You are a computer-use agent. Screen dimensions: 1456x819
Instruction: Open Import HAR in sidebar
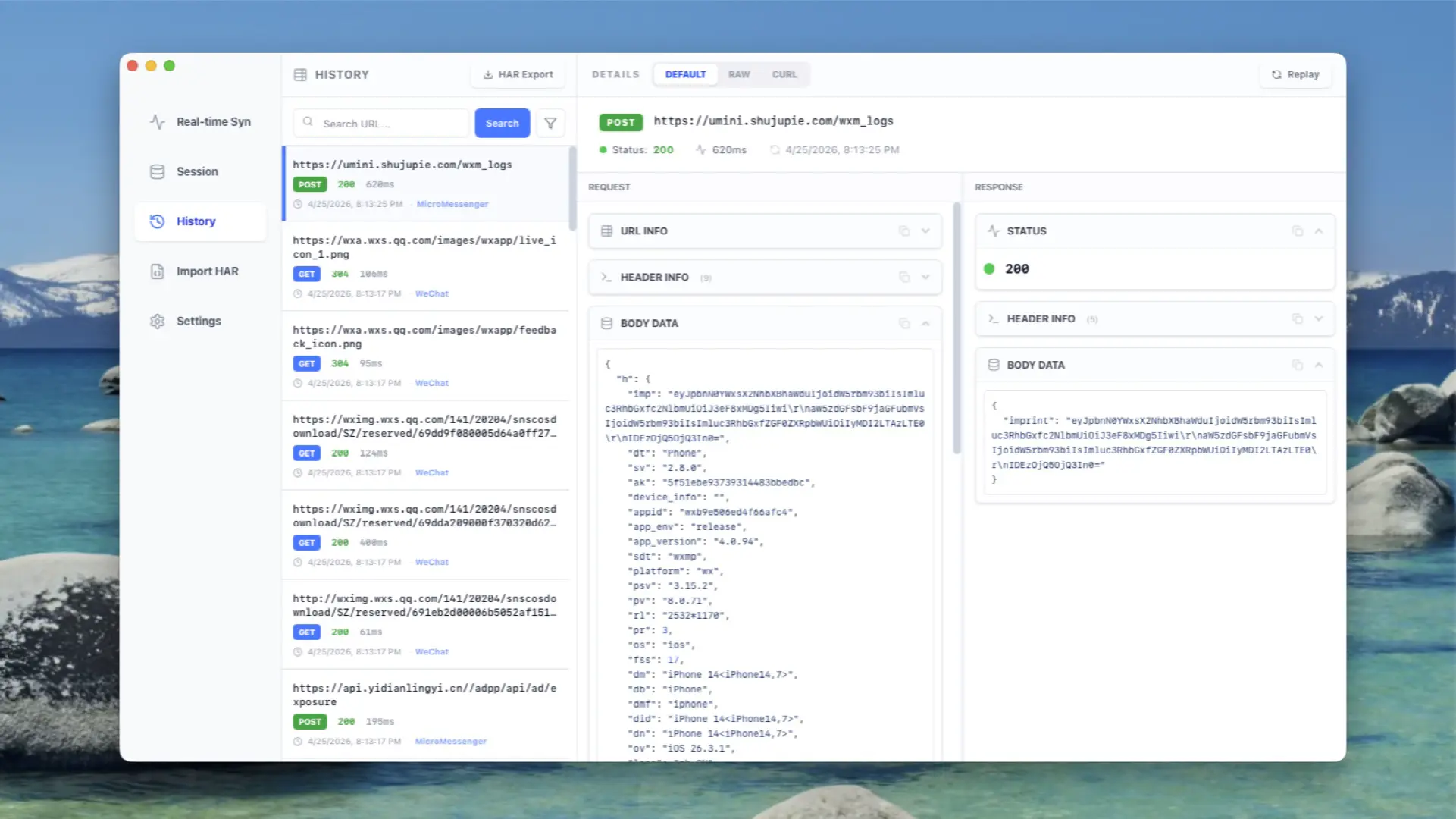[x=200, y=271]
